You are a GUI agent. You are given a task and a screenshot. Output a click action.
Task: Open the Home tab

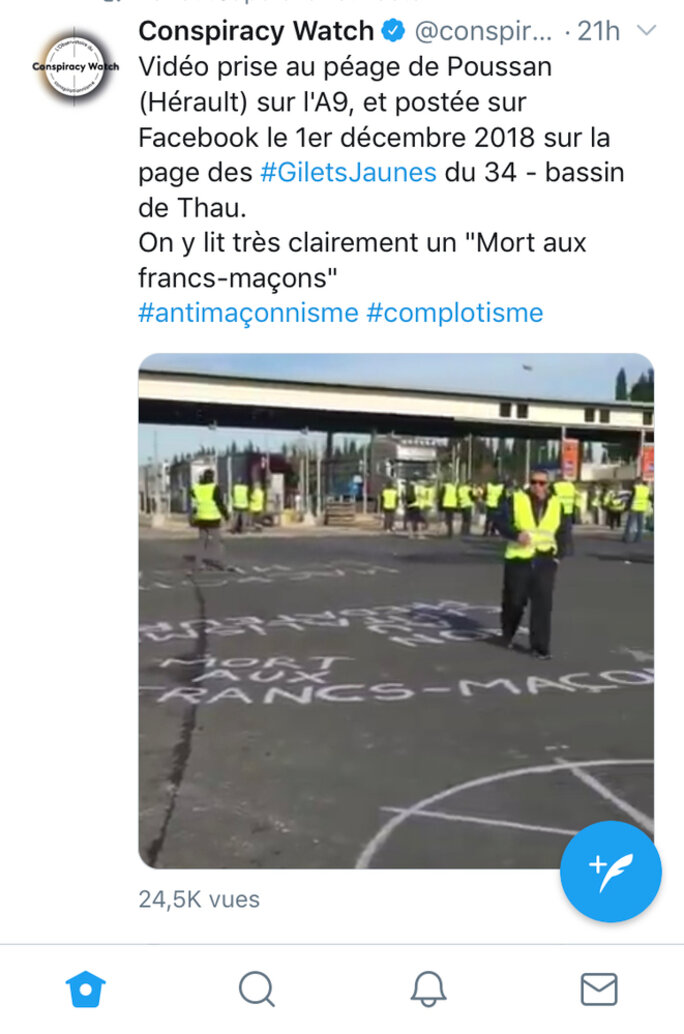[86, 989]
